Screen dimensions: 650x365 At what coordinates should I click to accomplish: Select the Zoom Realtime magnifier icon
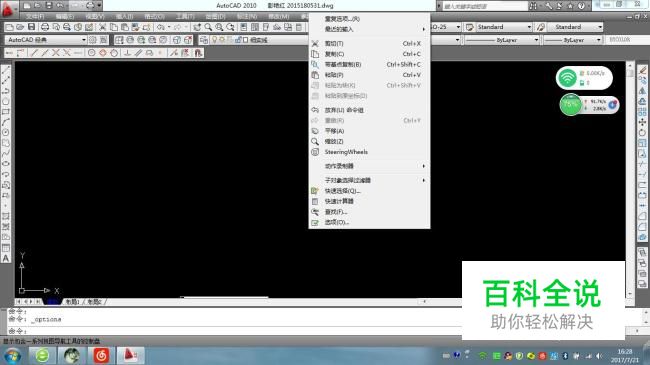pyautogui.click(x=208, y=27)
